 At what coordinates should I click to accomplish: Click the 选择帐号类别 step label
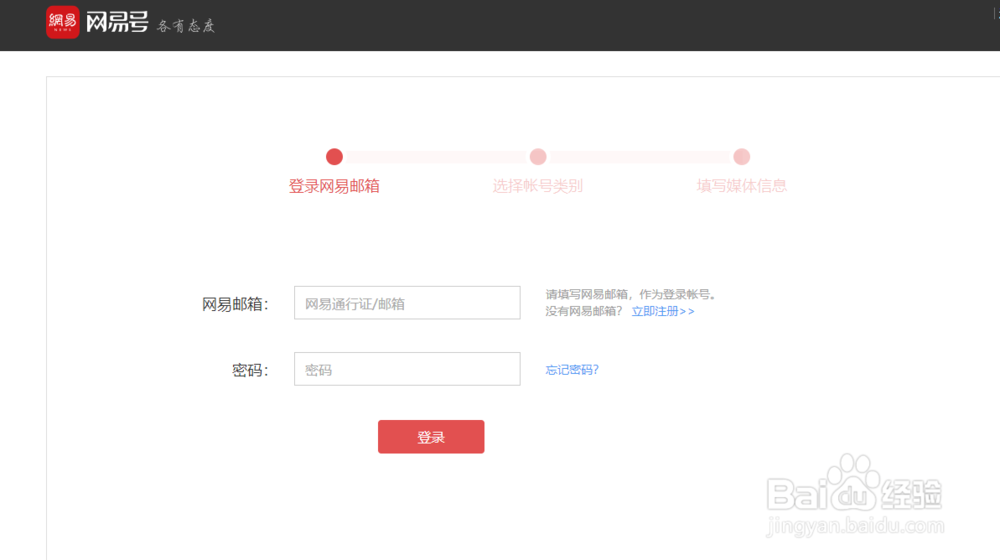pos(538,186)
